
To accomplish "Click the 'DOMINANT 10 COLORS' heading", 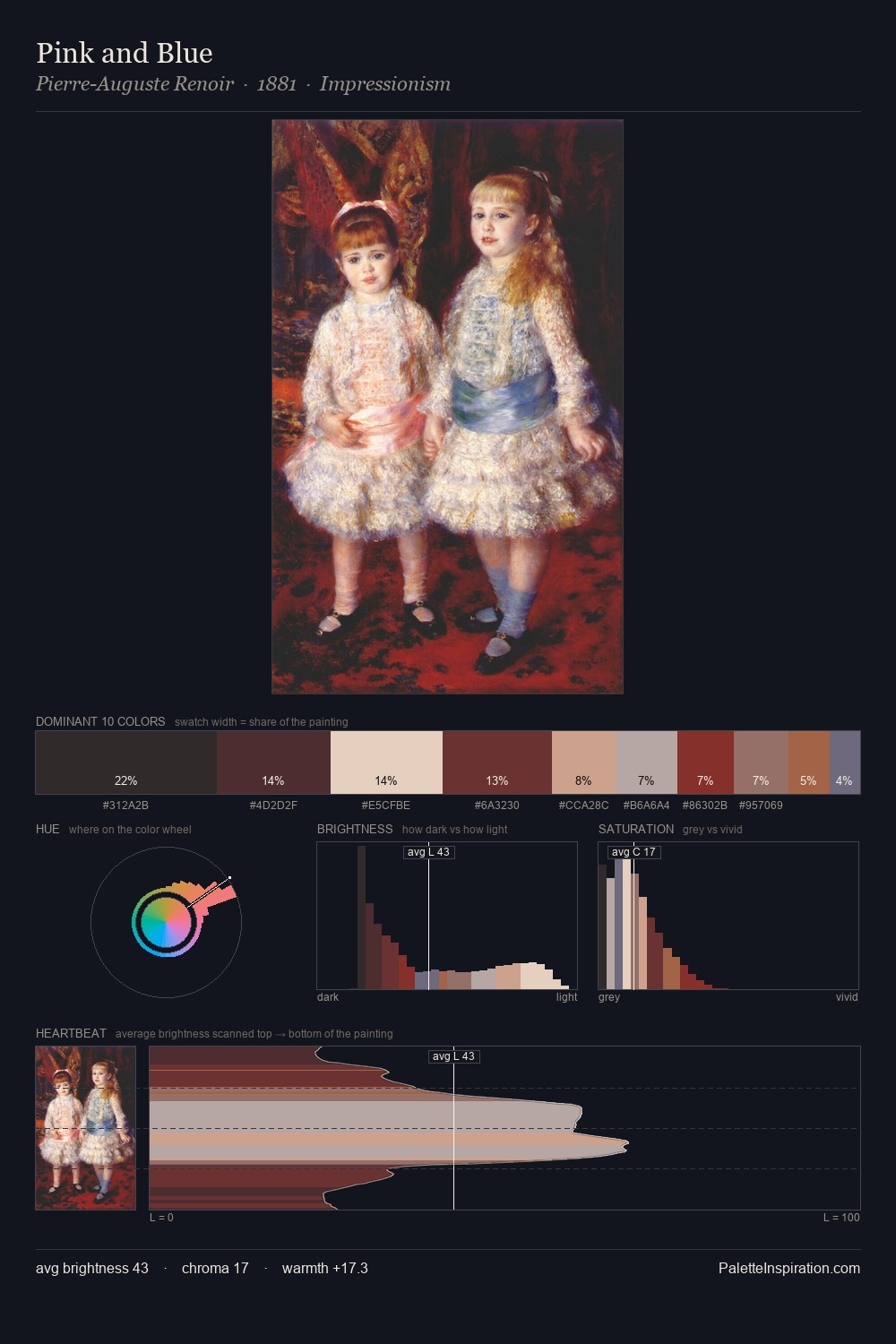I will [100, 721].
